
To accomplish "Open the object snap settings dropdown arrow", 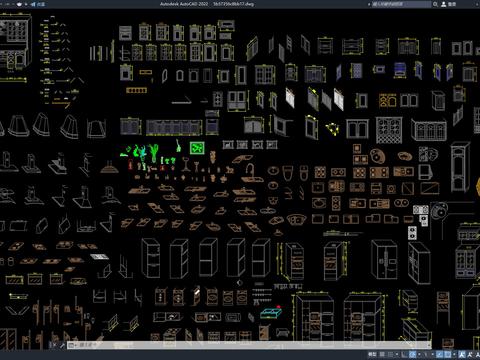I will (x=454, y=354).
